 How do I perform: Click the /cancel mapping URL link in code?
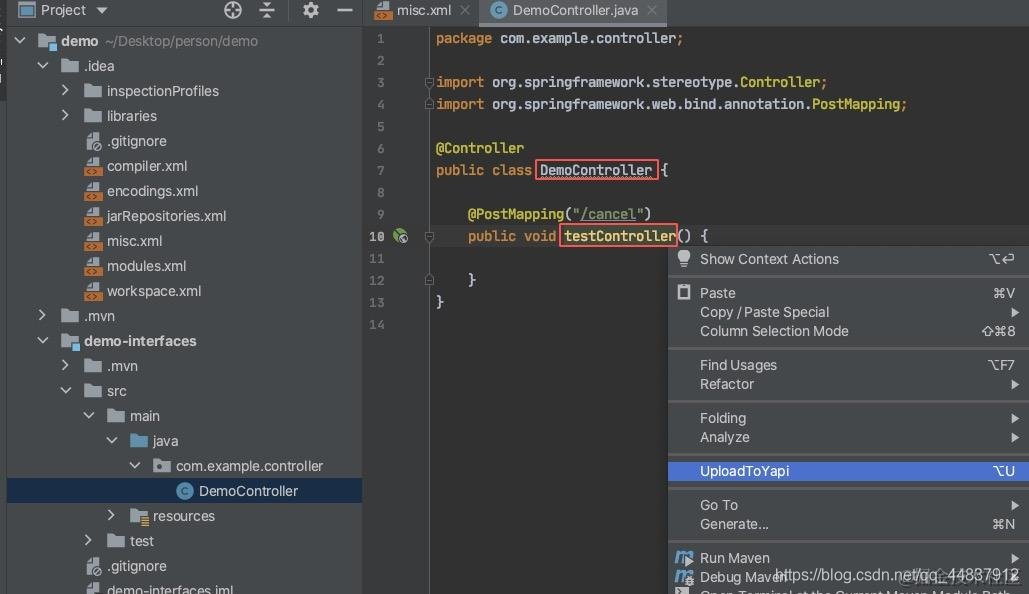pos(608,214)
